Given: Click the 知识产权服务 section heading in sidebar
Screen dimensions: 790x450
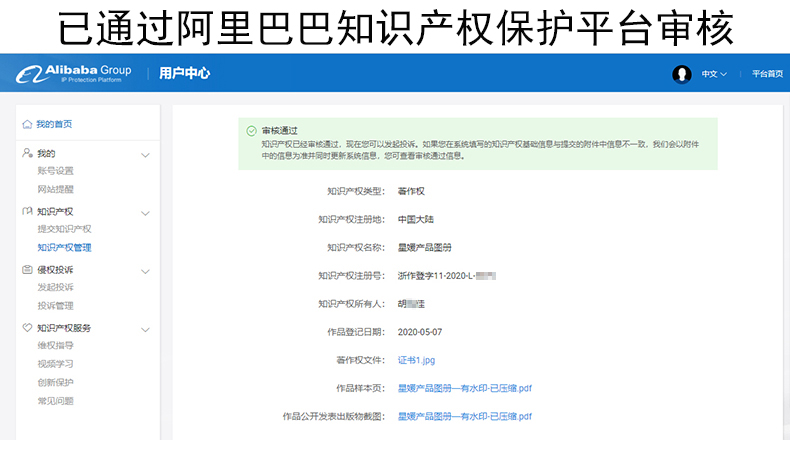Looking at the screenshot, I should [x=64, y=328].
